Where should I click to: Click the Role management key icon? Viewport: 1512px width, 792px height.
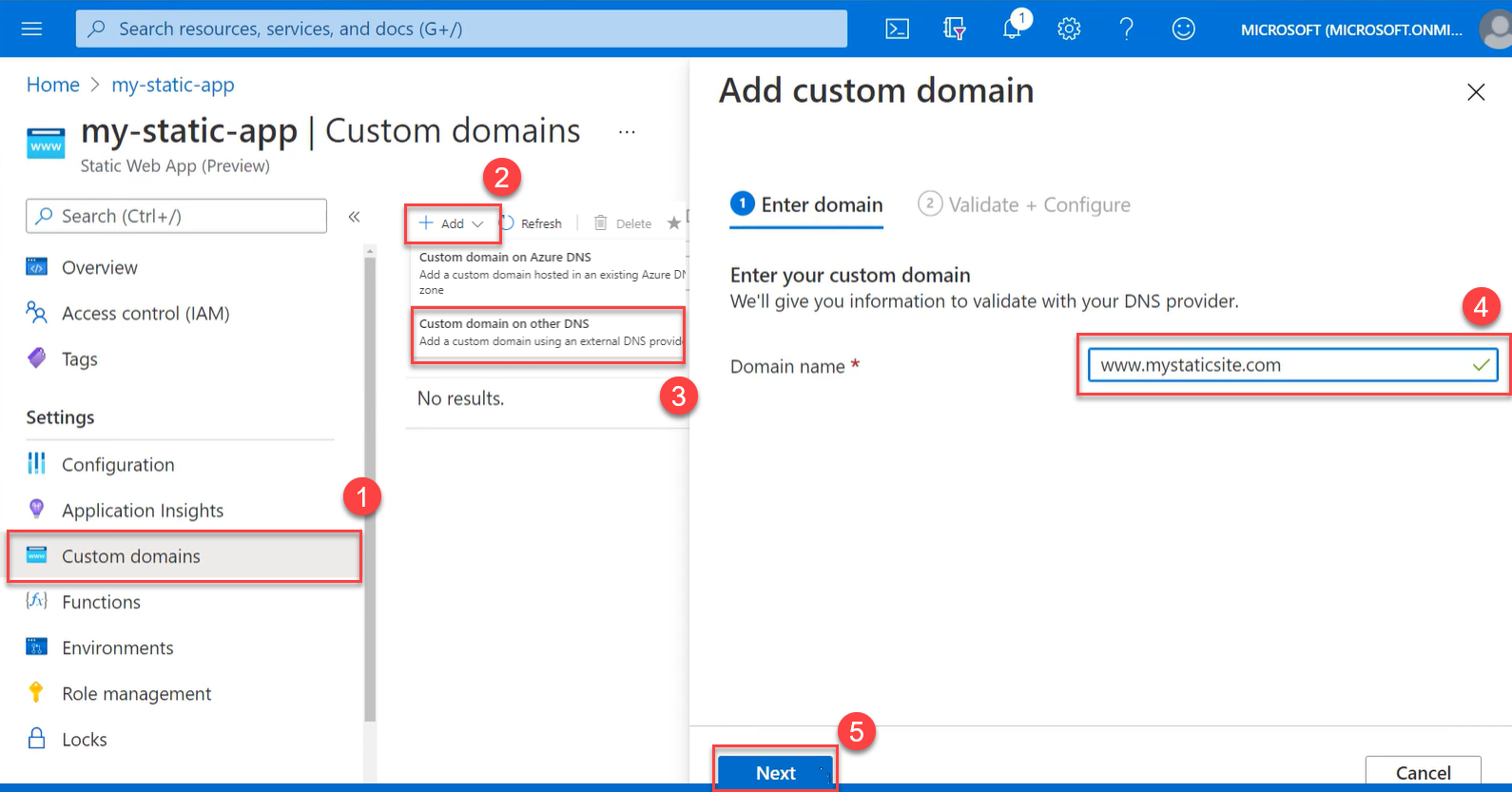pos(36,692)
